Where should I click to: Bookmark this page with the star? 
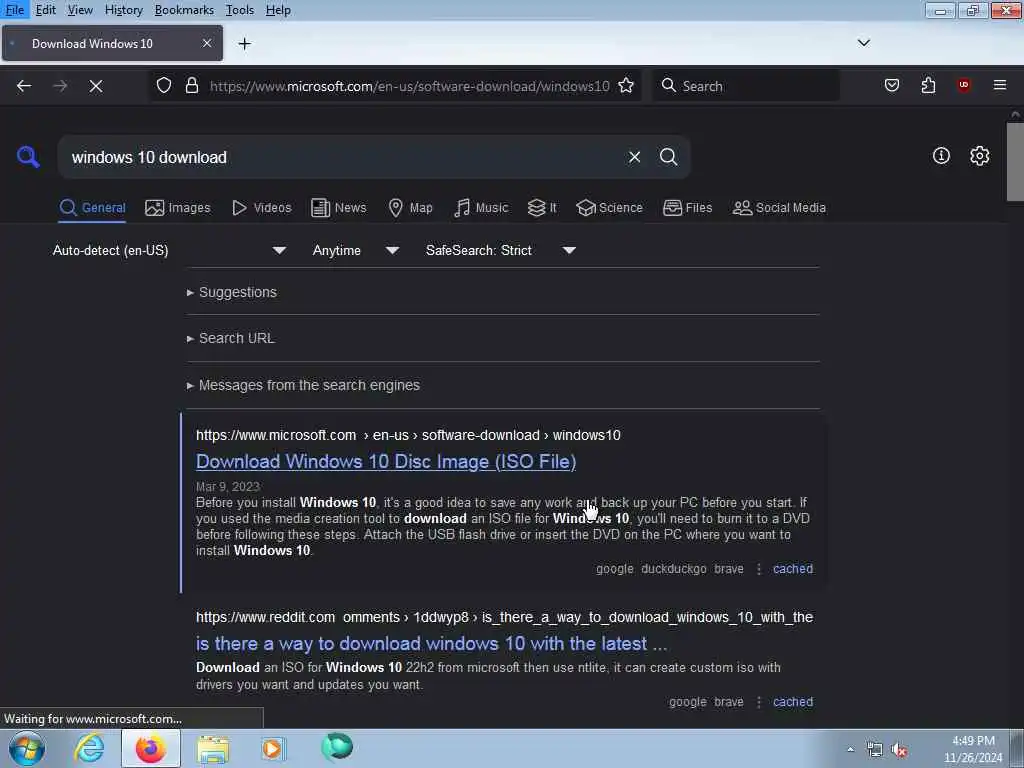pos(626,86)
